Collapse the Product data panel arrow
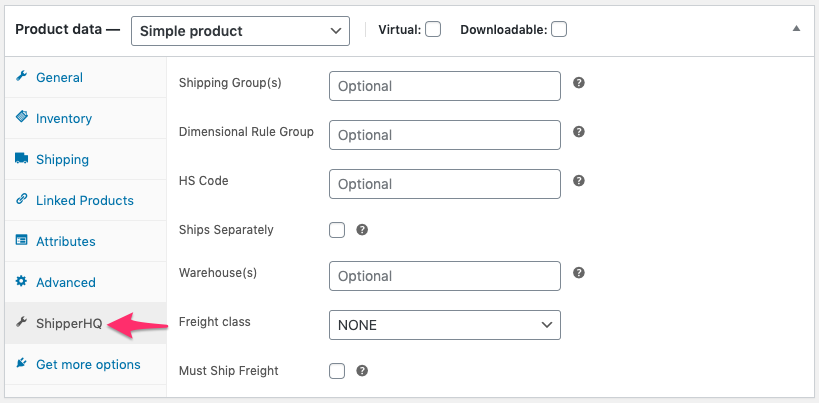 pyautogui.click(x=796, y=29)
